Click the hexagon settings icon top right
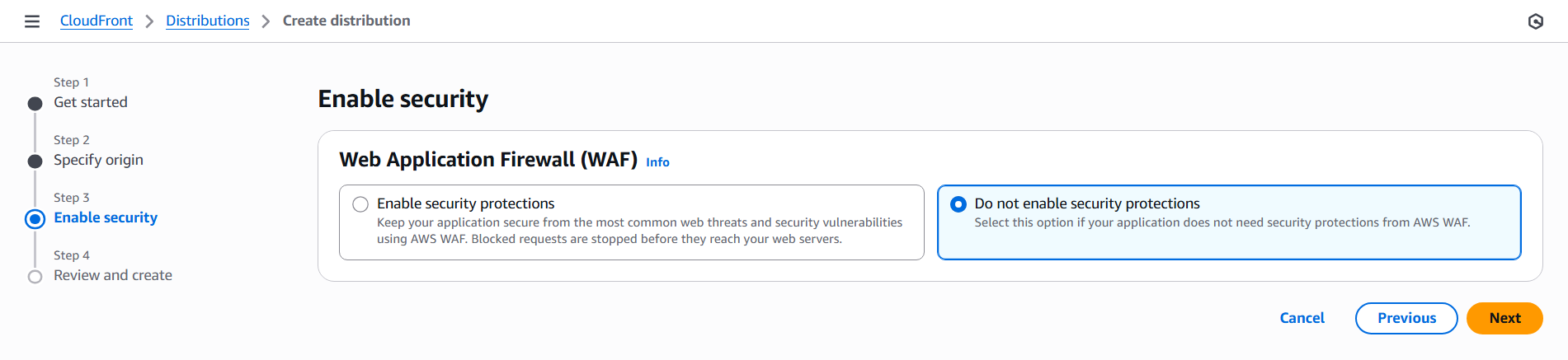Screen dimensions: 1568x360 pos(1535,21)
